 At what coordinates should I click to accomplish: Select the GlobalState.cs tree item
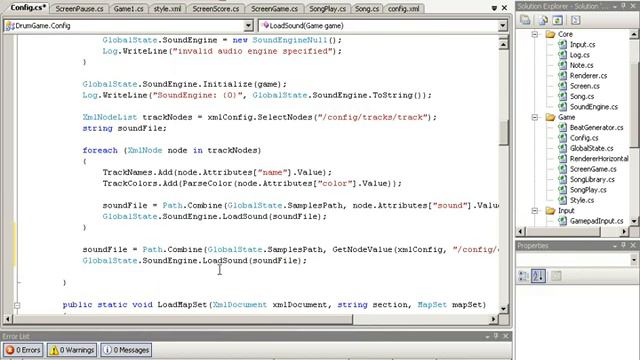pos(591,149)
